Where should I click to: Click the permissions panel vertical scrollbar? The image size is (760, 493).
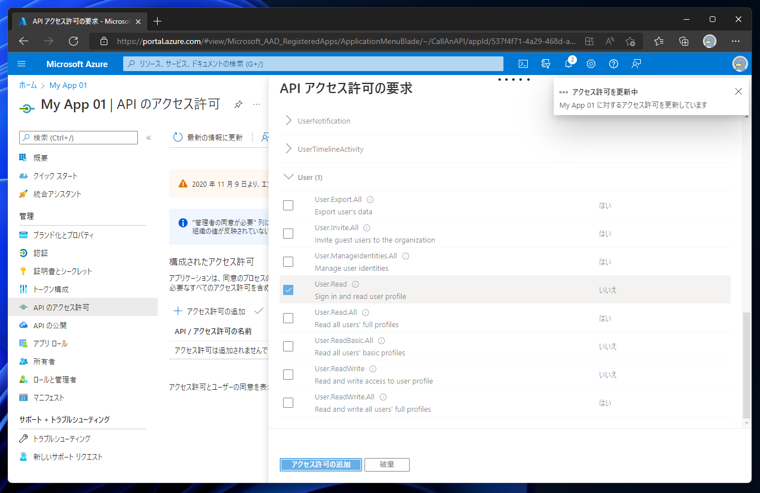[x=746, y=365]
